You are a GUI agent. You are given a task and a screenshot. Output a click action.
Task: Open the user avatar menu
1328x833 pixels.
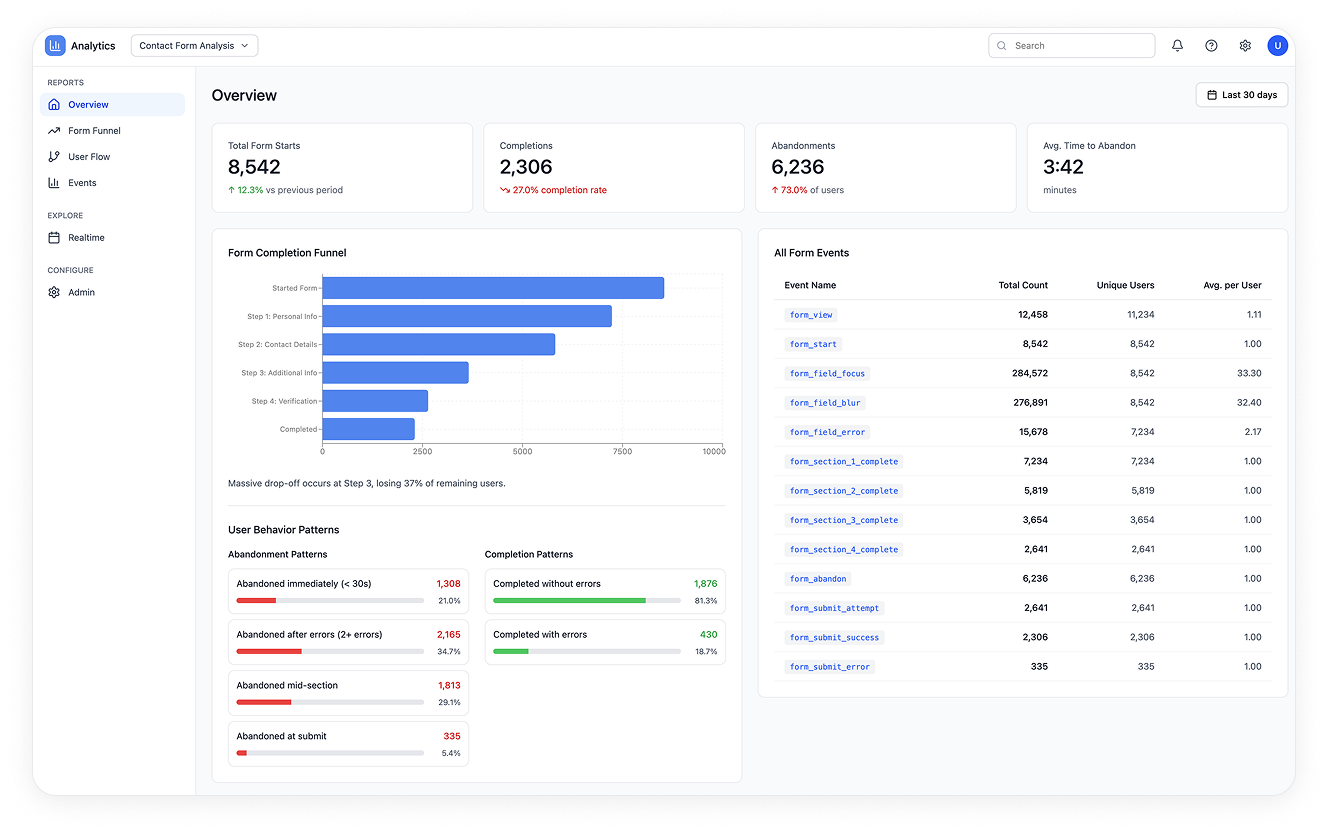tap(1277, 45)
